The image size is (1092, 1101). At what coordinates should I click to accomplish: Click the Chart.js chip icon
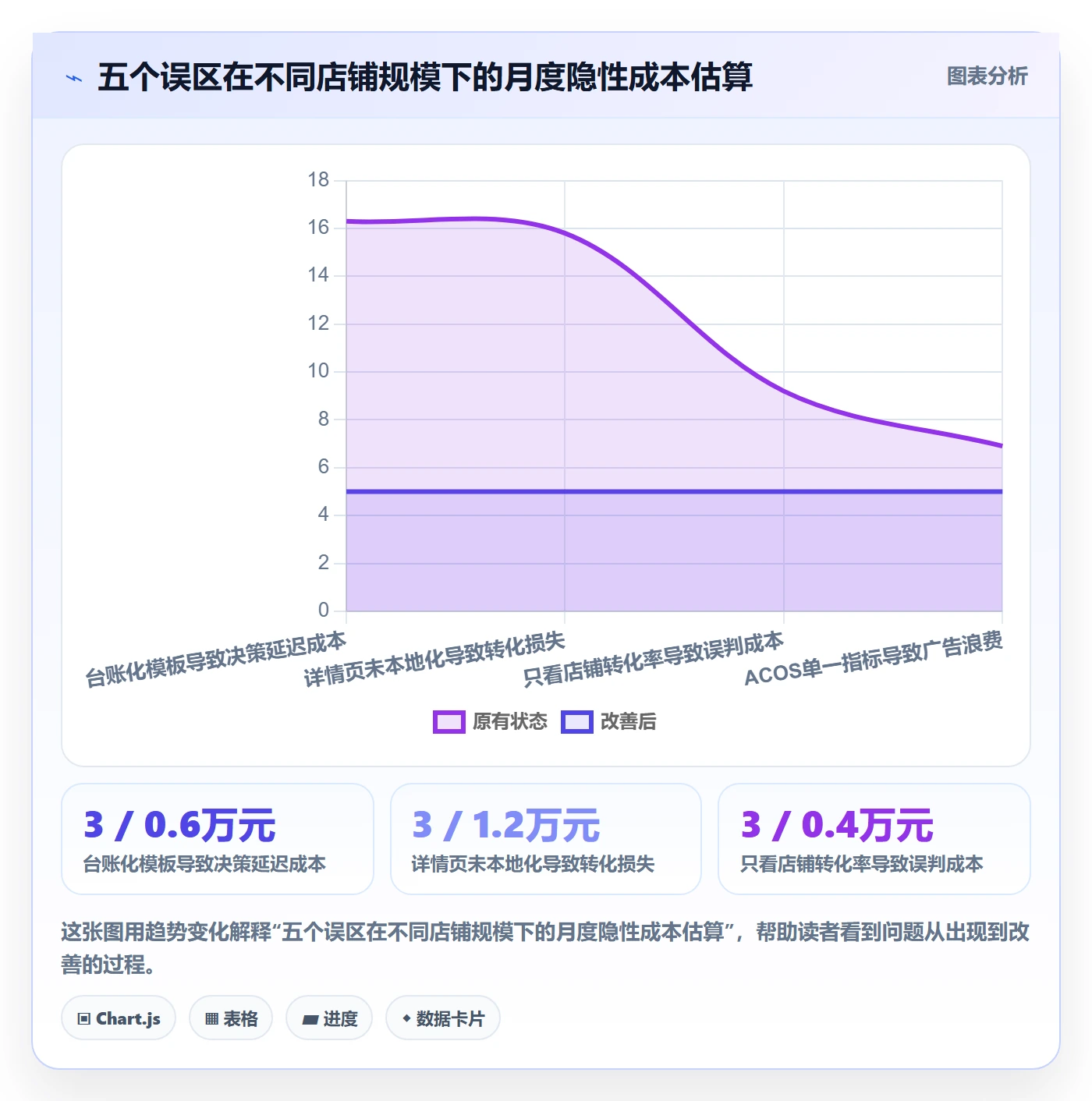[x=84, y=1019]
